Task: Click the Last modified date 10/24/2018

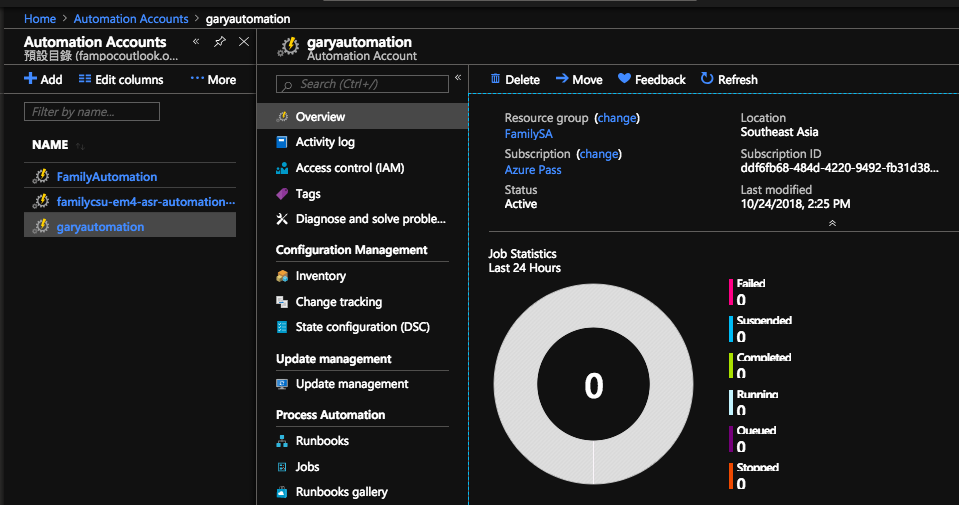Action: click(x=795, y=204)
